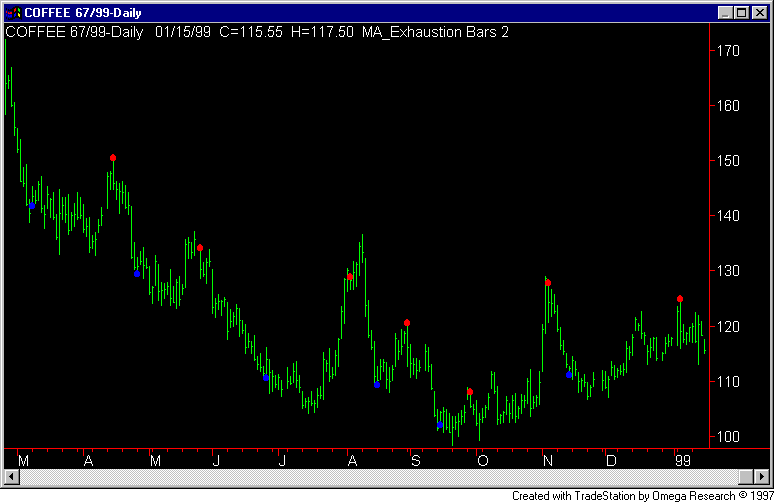The image size is (774, 502).
Task: Click the red dot in late May
Action: (200, 248)
